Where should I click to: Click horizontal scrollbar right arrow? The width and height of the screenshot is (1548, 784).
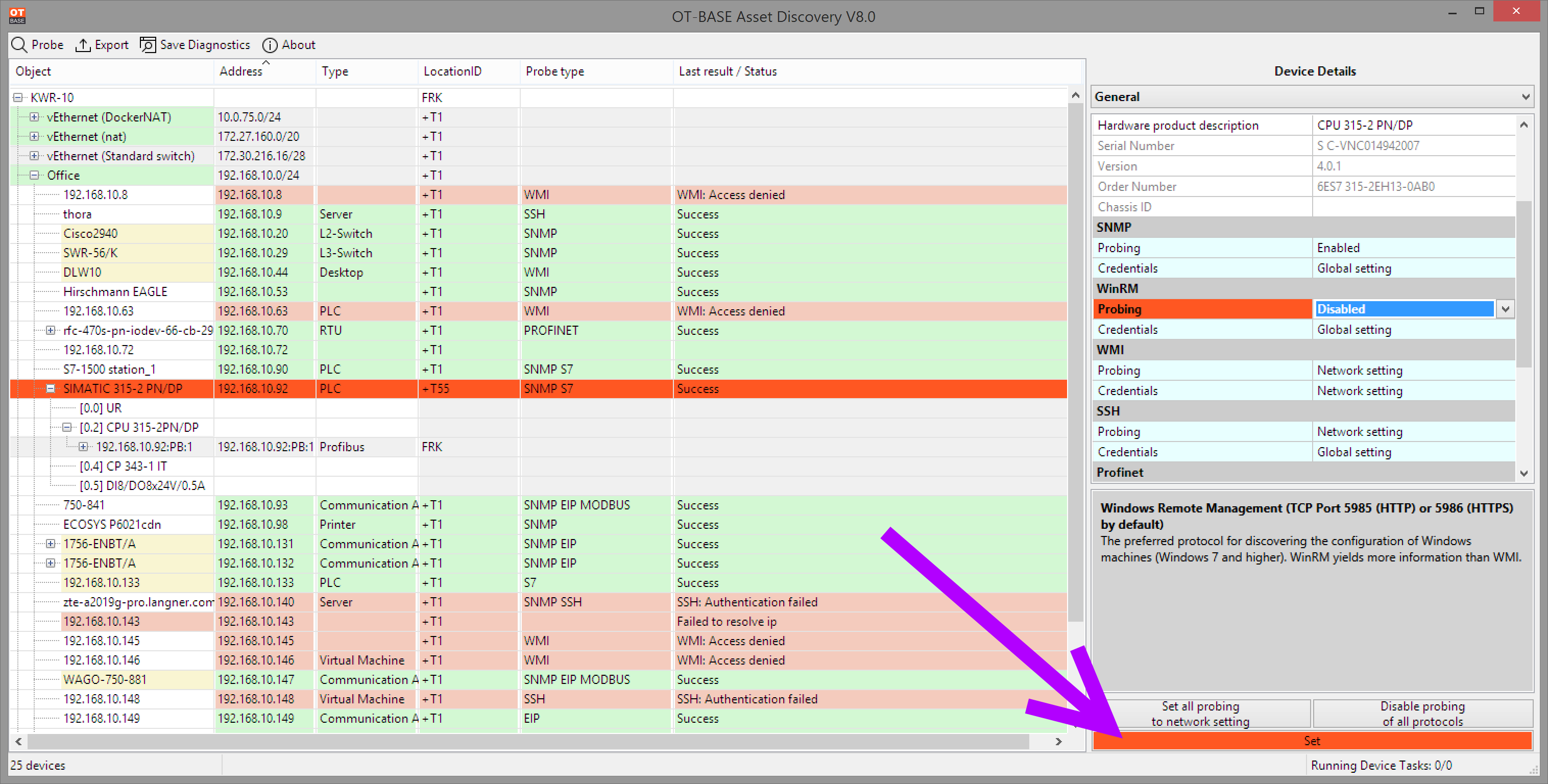1058,742
